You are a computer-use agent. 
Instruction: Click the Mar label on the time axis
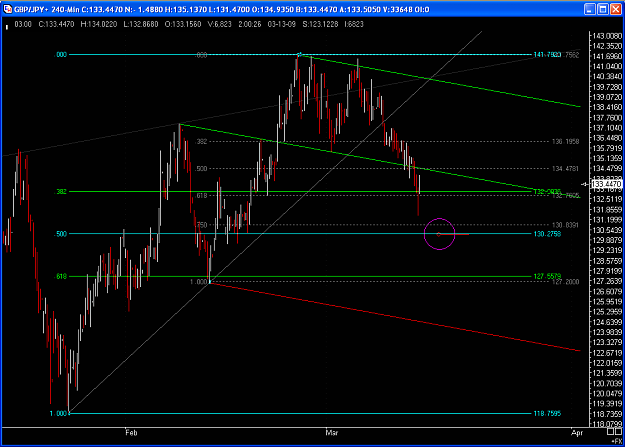coord(332,433)
